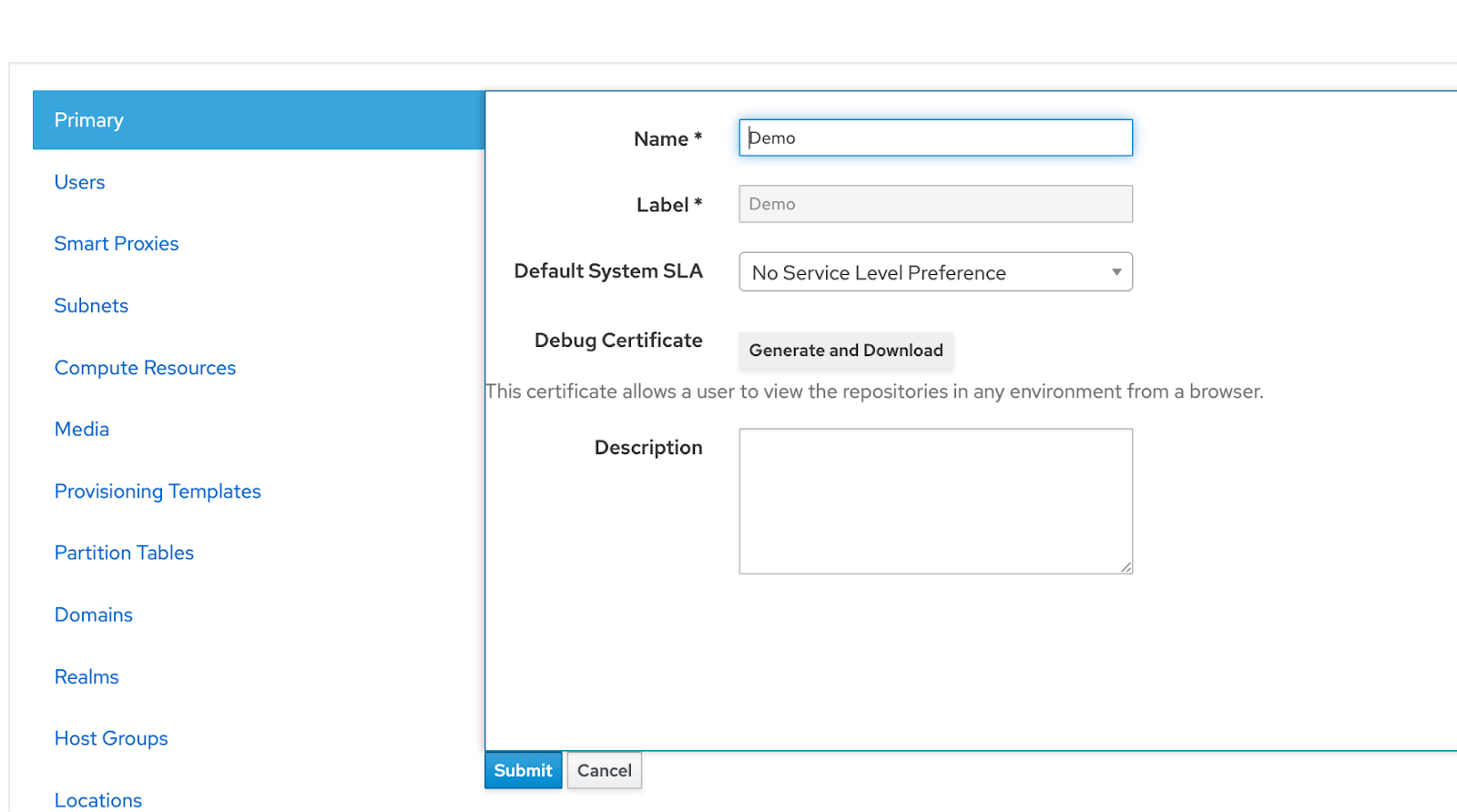Select the Smart Proxies tab
This screenshot has width=1457, height=812.
tap(117, 244)
